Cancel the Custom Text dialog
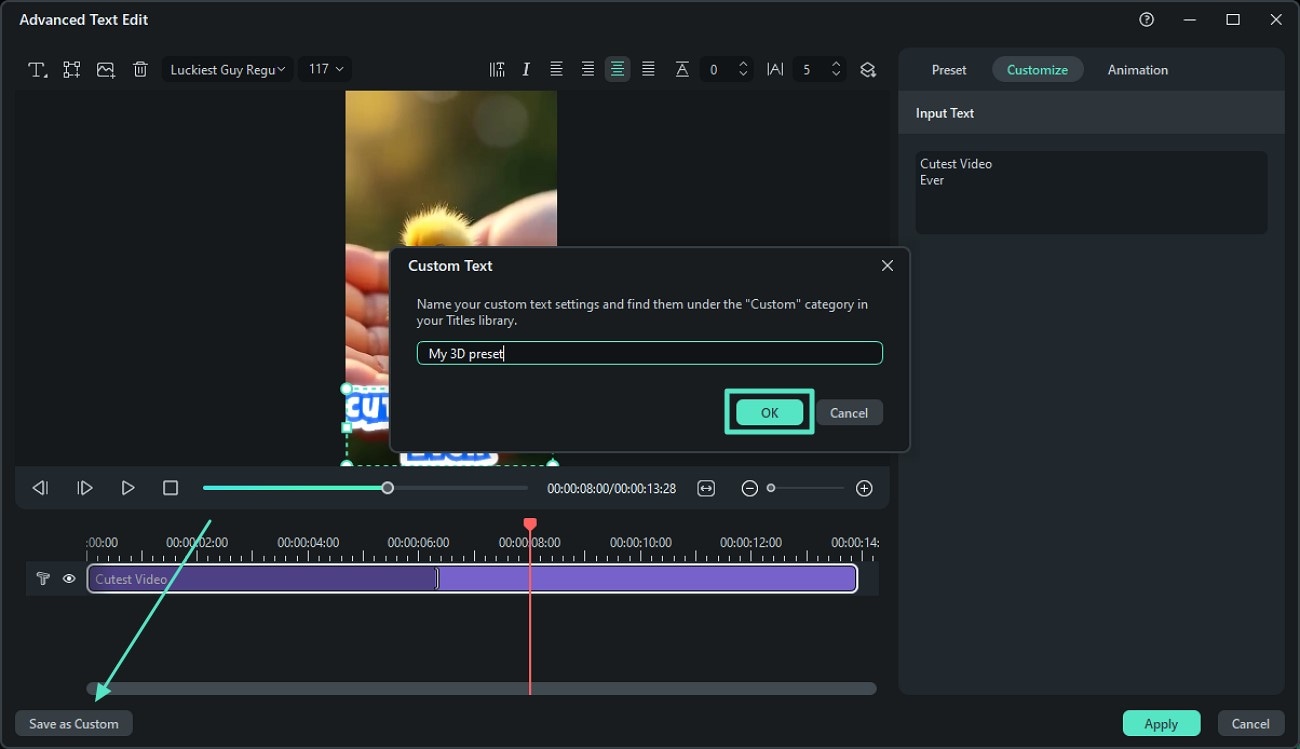The height and width of the screenshot is (749, 1300). 849,413
